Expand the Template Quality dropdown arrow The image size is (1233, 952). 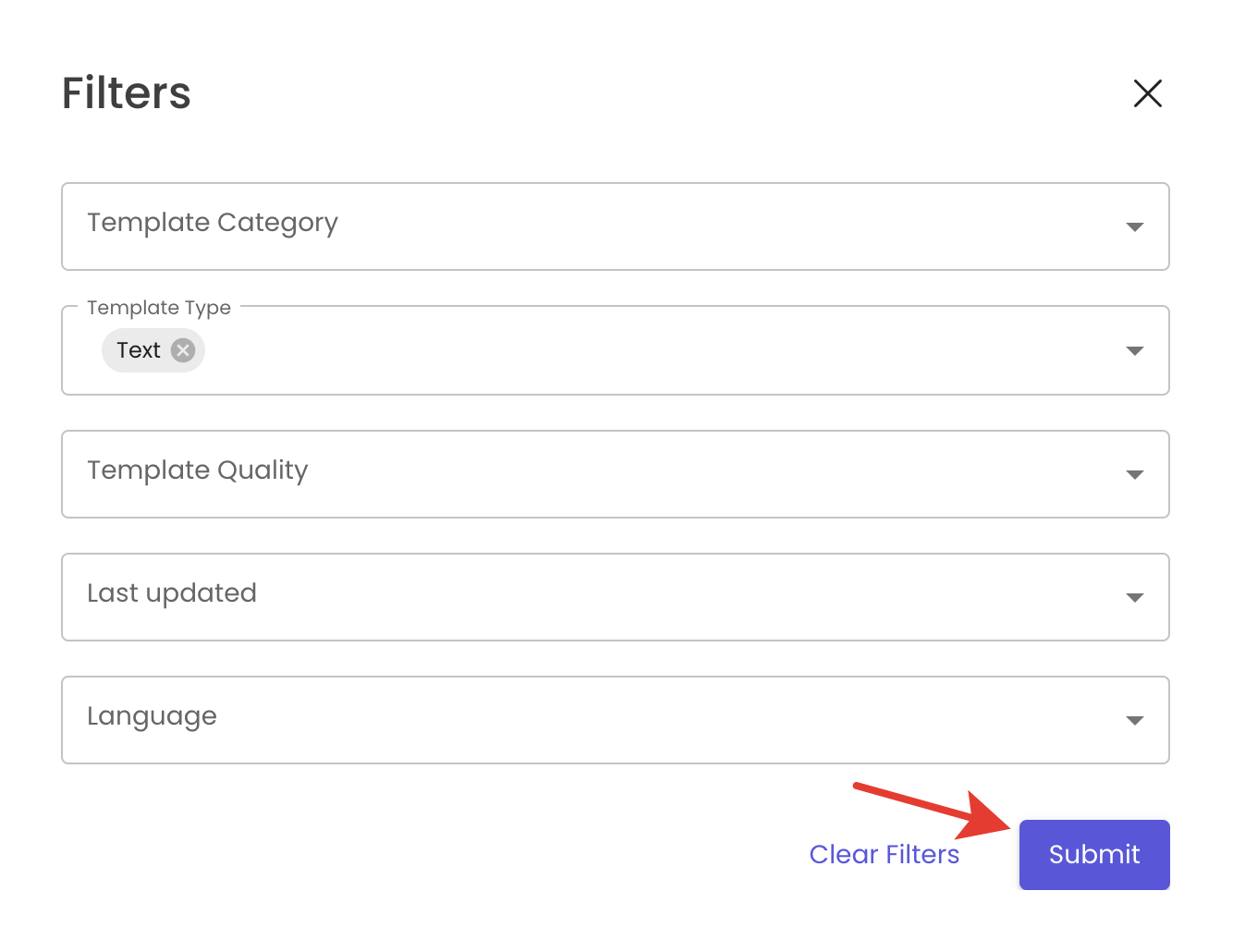1135,474
